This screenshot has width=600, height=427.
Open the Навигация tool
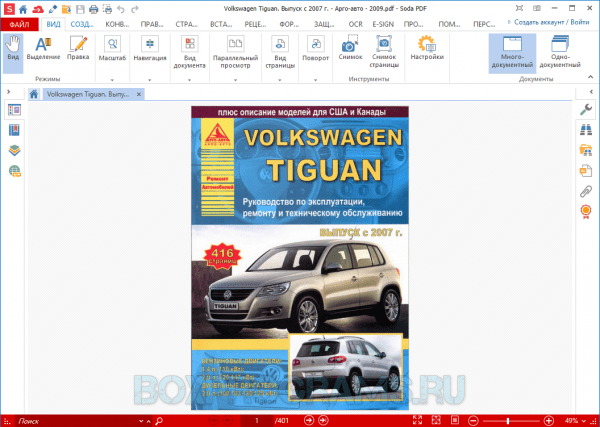click(150, 49)
